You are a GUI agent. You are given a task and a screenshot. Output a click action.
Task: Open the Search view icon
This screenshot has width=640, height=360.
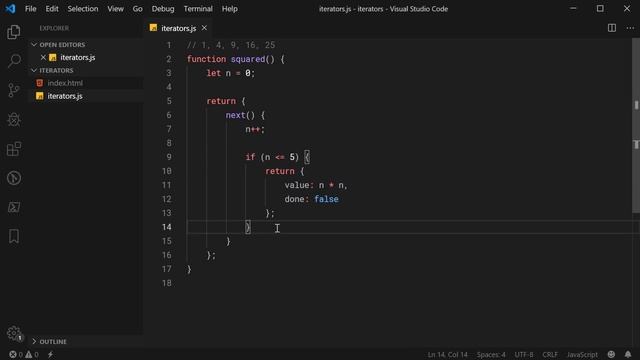[x=14, y=61]
